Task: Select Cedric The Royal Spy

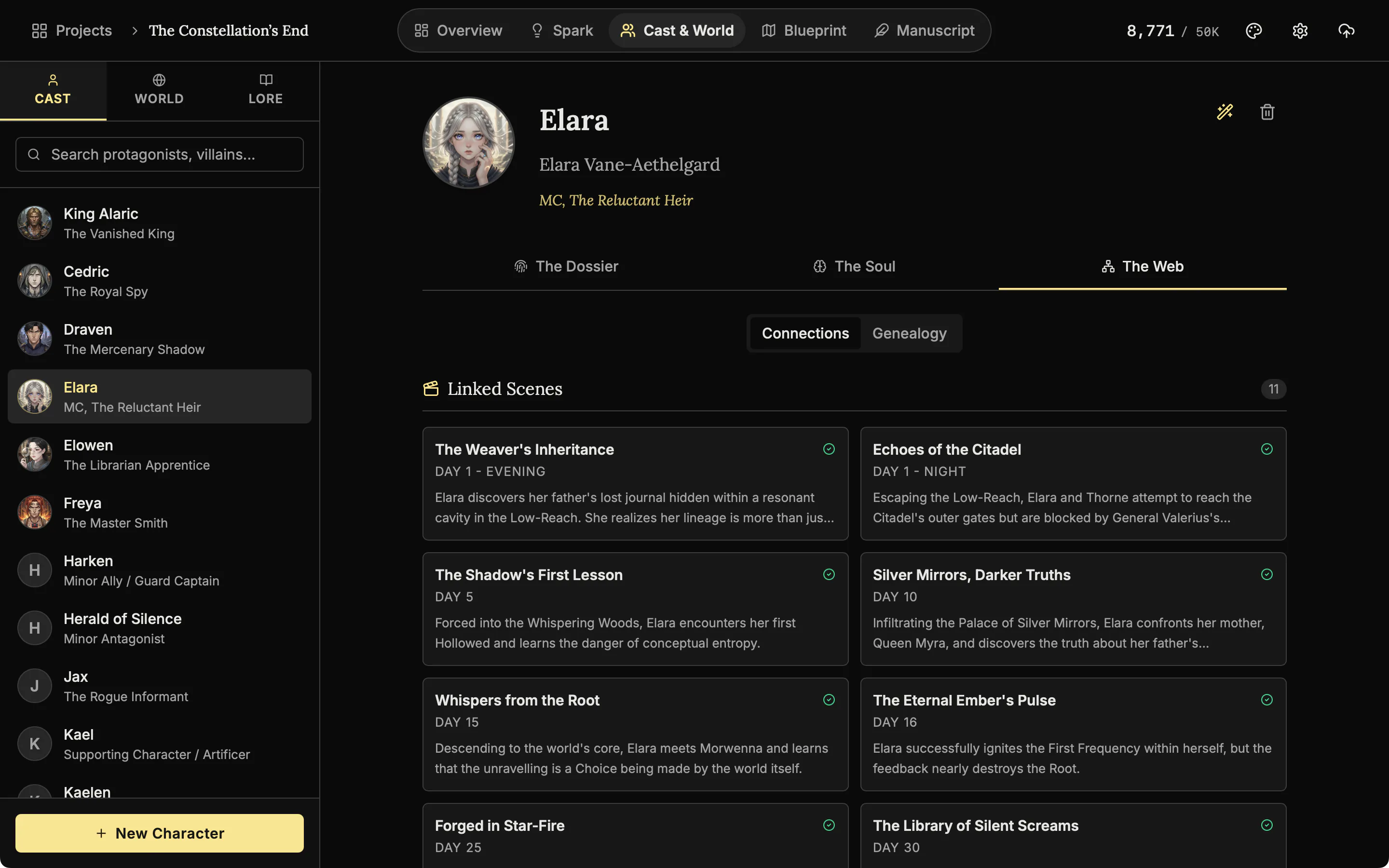Action: pos(160,281)
